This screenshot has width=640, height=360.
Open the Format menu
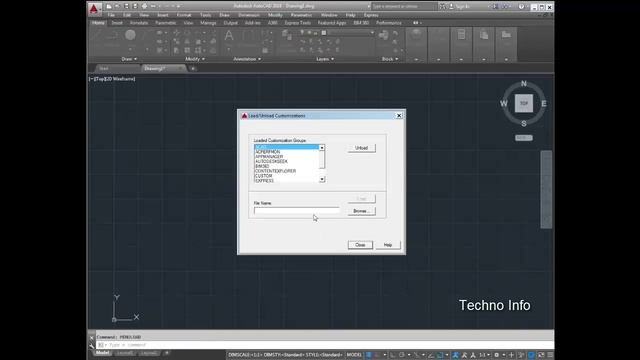pos(184,15)
